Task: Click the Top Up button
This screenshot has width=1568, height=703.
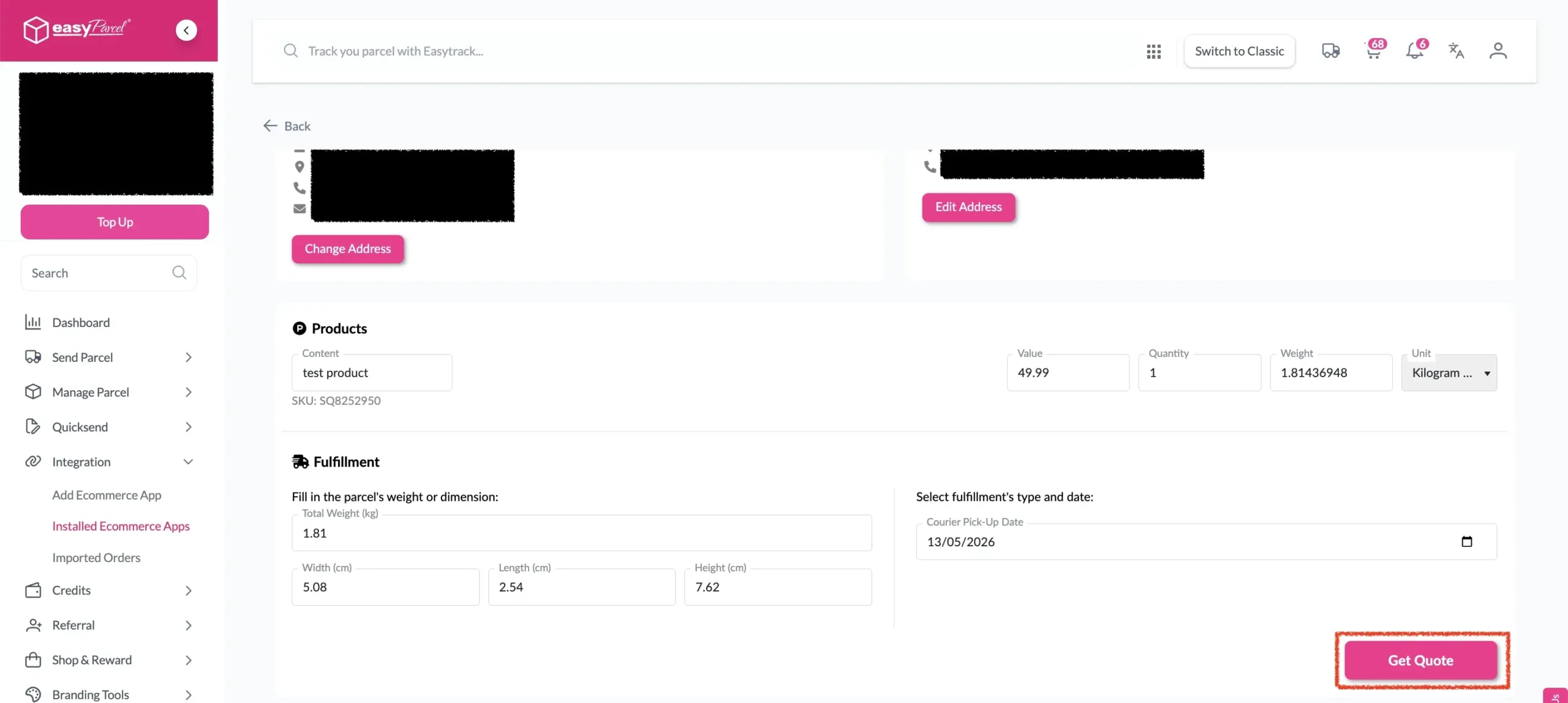Action: point(115,222)
